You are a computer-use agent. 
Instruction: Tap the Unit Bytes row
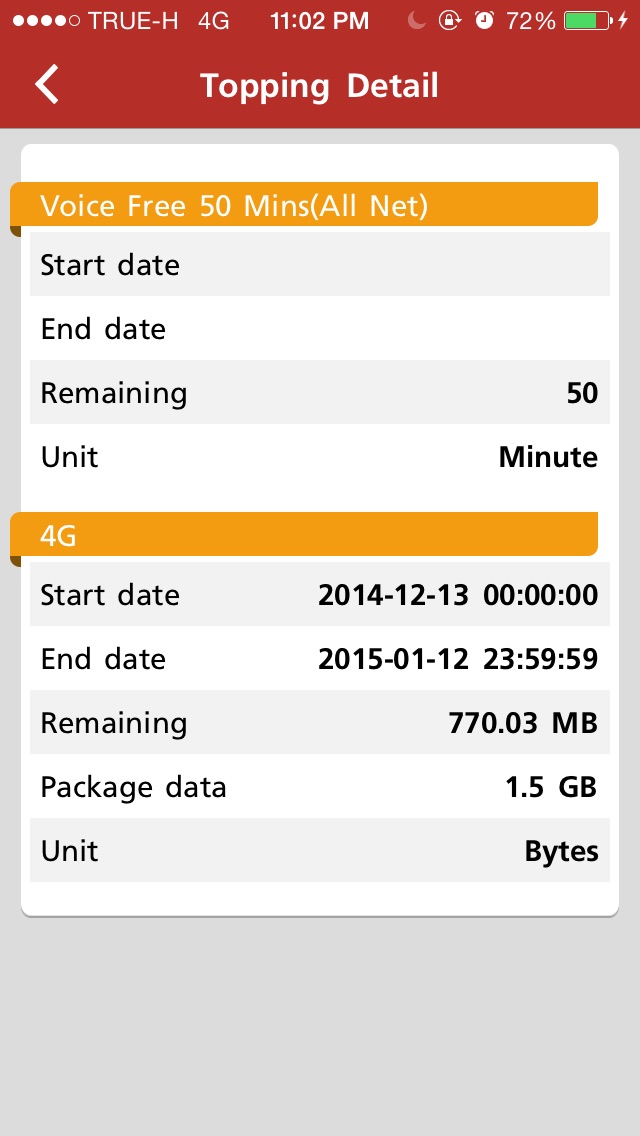[x=320, y=851]
